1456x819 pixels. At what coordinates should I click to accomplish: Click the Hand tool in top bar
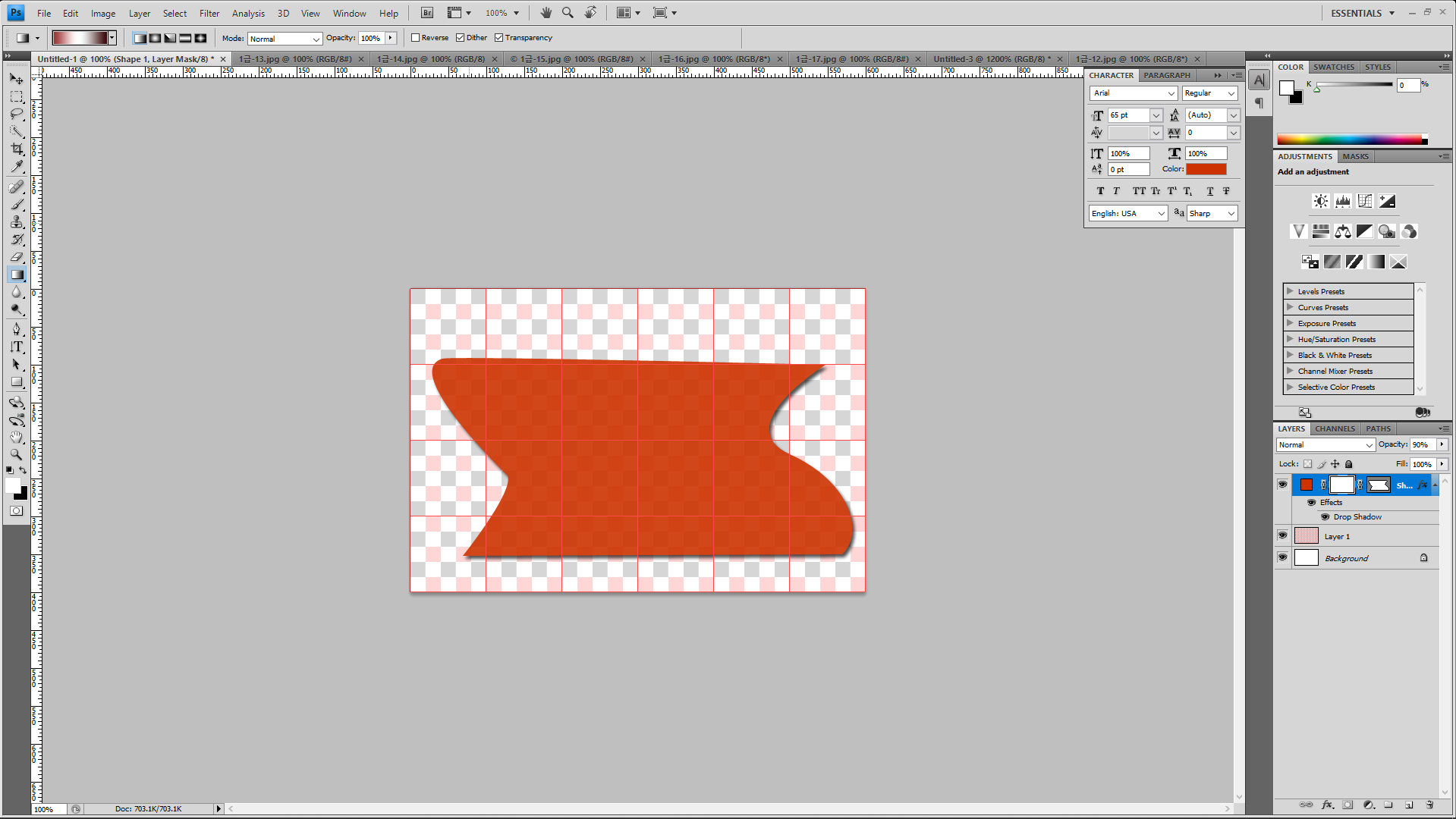coord(546,13)
